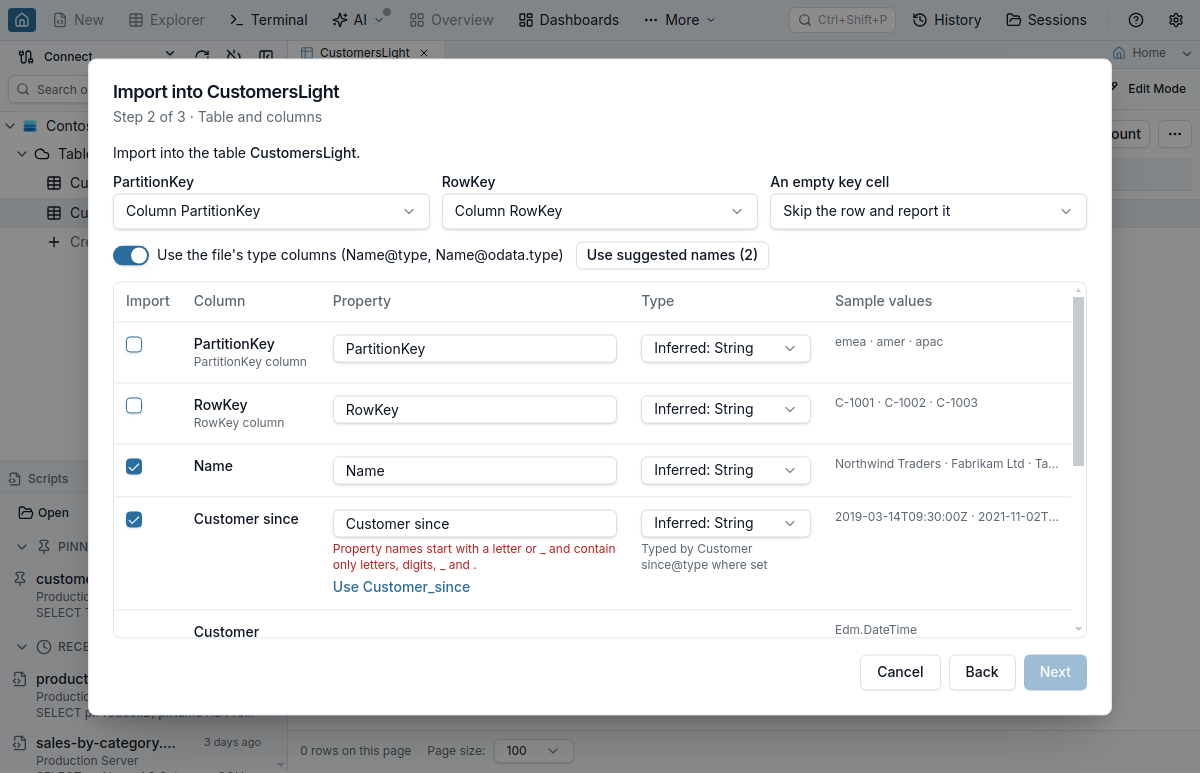Go back to the previous import step

982,672
